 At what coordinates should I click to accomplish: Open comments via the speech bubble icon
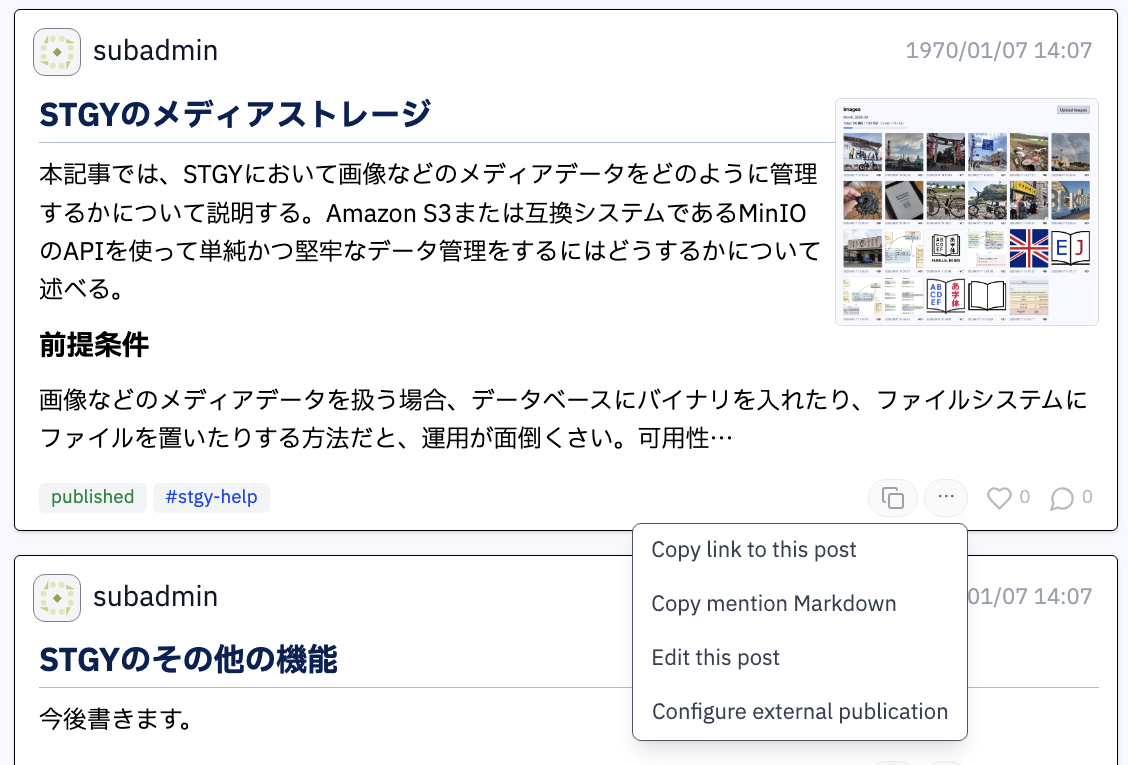tap(1062, 498)
